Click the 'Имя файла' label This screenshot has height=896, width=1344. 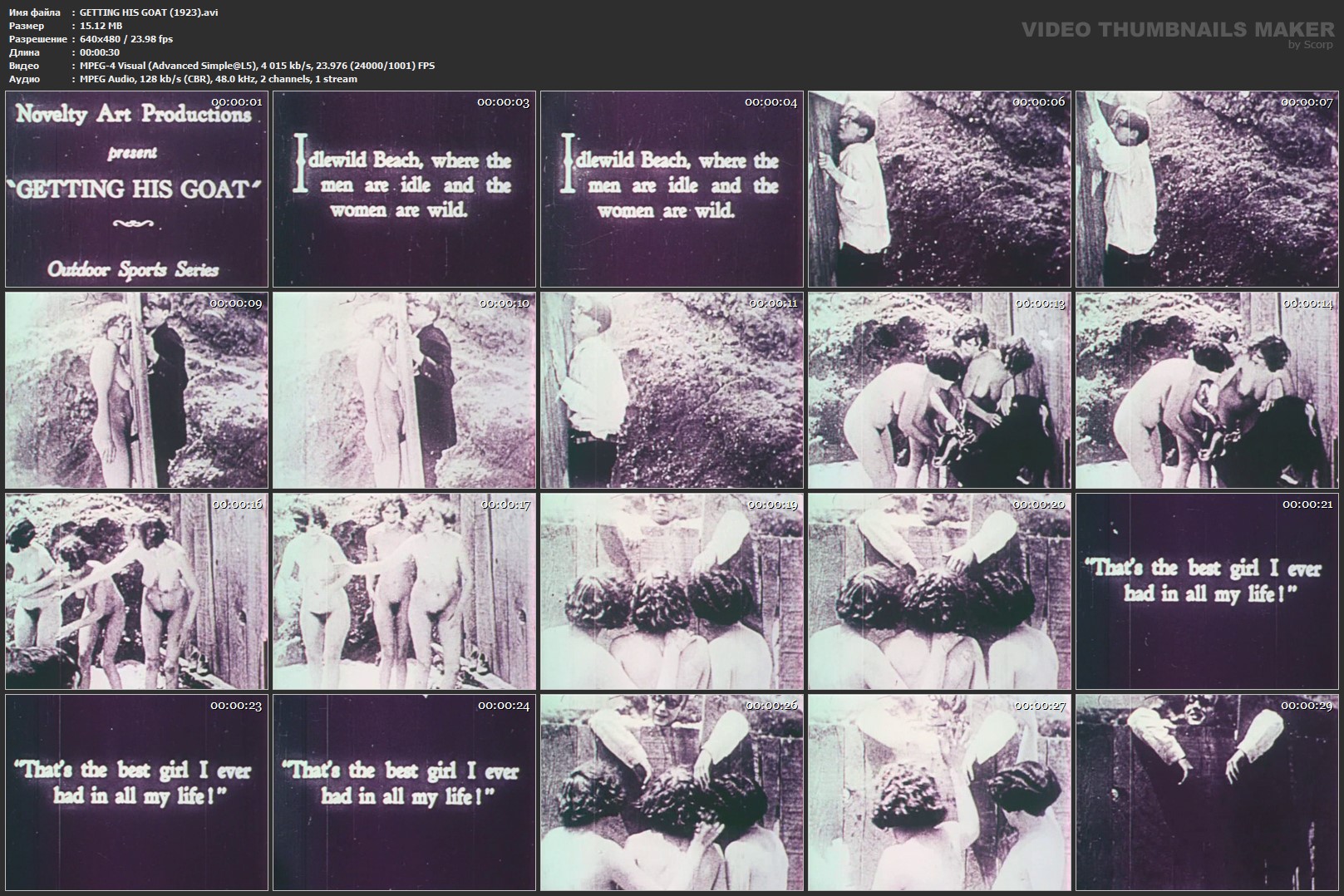click(34, 12)
